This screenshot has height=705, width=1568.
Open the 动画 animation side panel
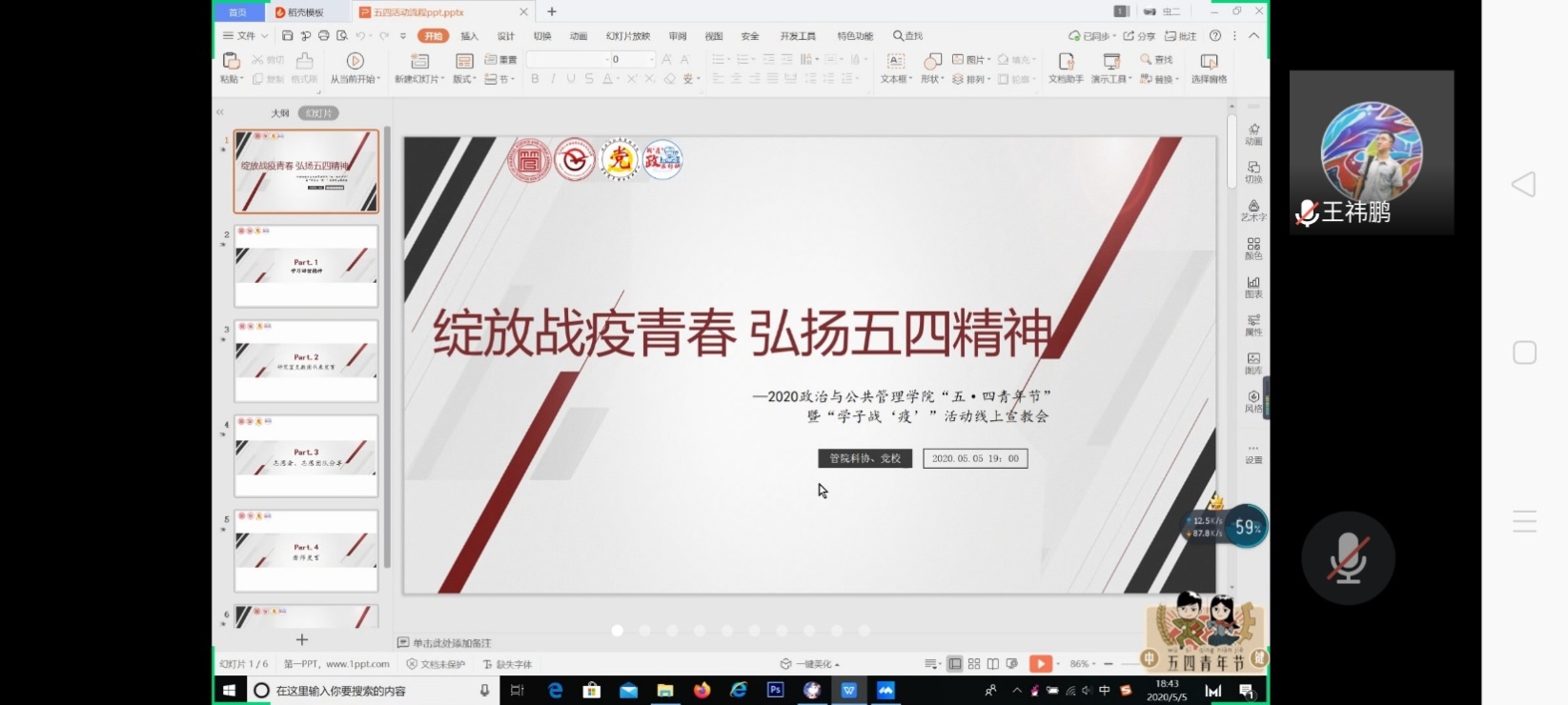click(1253, 133)
